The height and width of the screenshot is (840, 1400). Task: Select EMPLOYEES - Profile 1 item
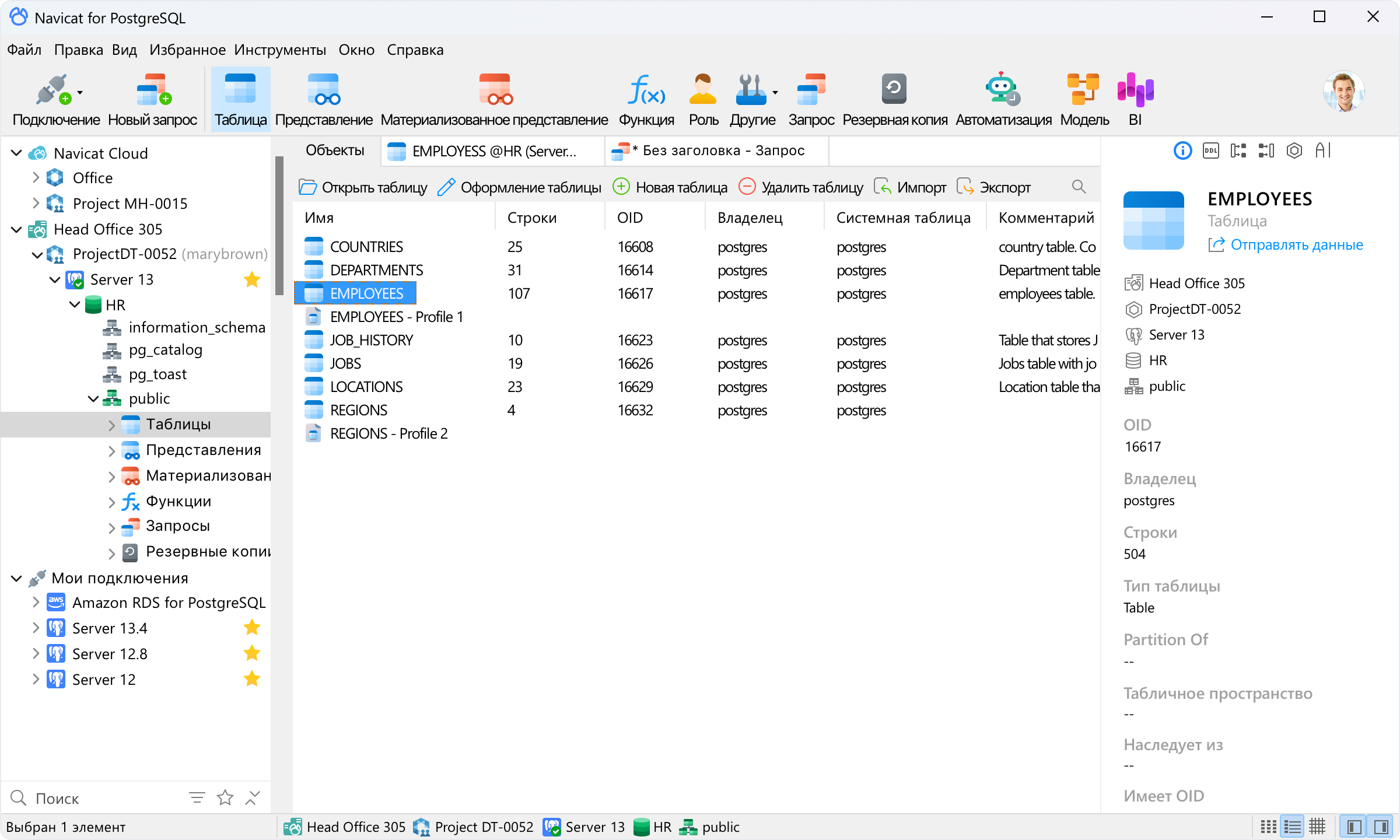pos(396,317)
